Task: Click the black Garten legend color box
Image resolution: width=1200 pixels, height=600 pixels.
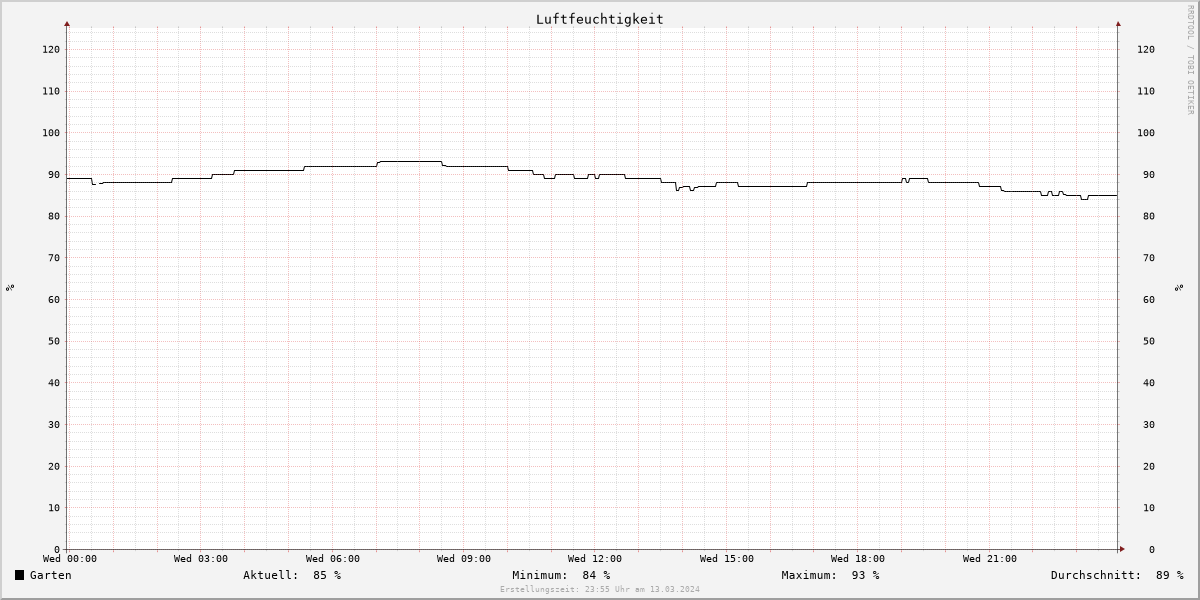Action: coord(19,575)
